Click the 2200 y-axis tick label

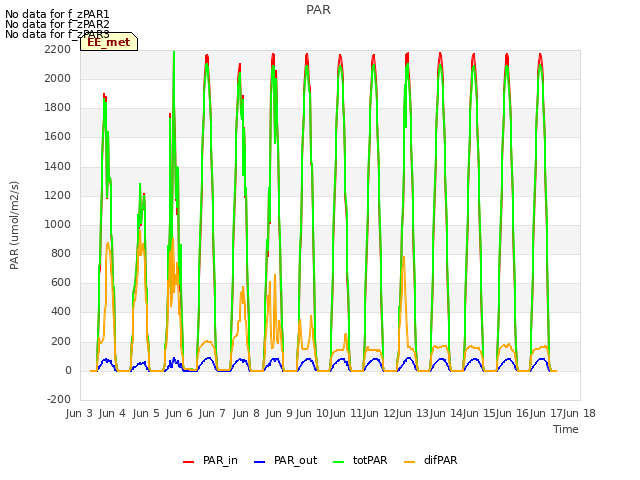pos(58,49)
